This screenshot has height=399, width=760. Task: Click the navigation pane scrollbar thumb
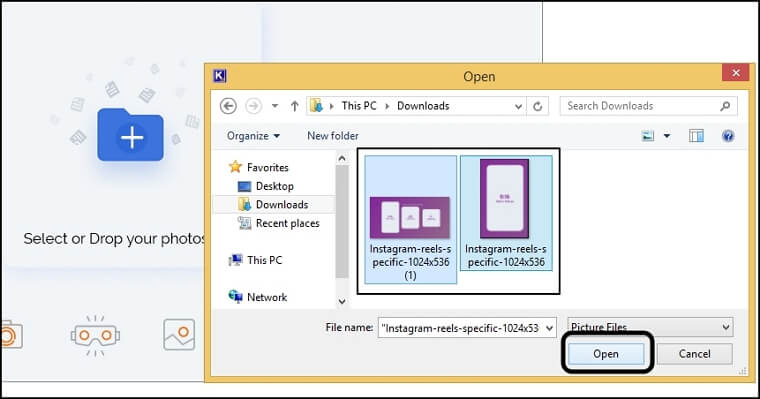click(342, 222)
